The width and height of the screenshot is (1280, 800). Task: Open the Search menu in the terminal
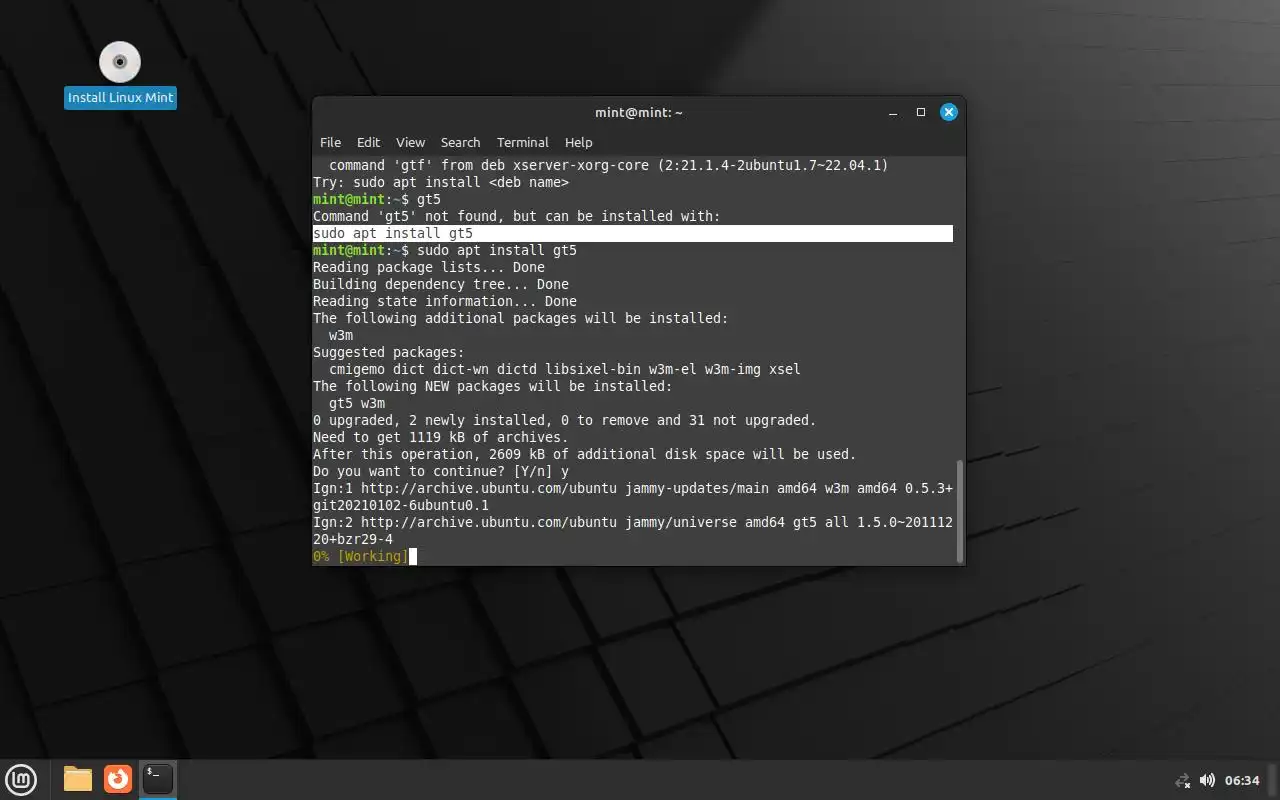[460, 142]
